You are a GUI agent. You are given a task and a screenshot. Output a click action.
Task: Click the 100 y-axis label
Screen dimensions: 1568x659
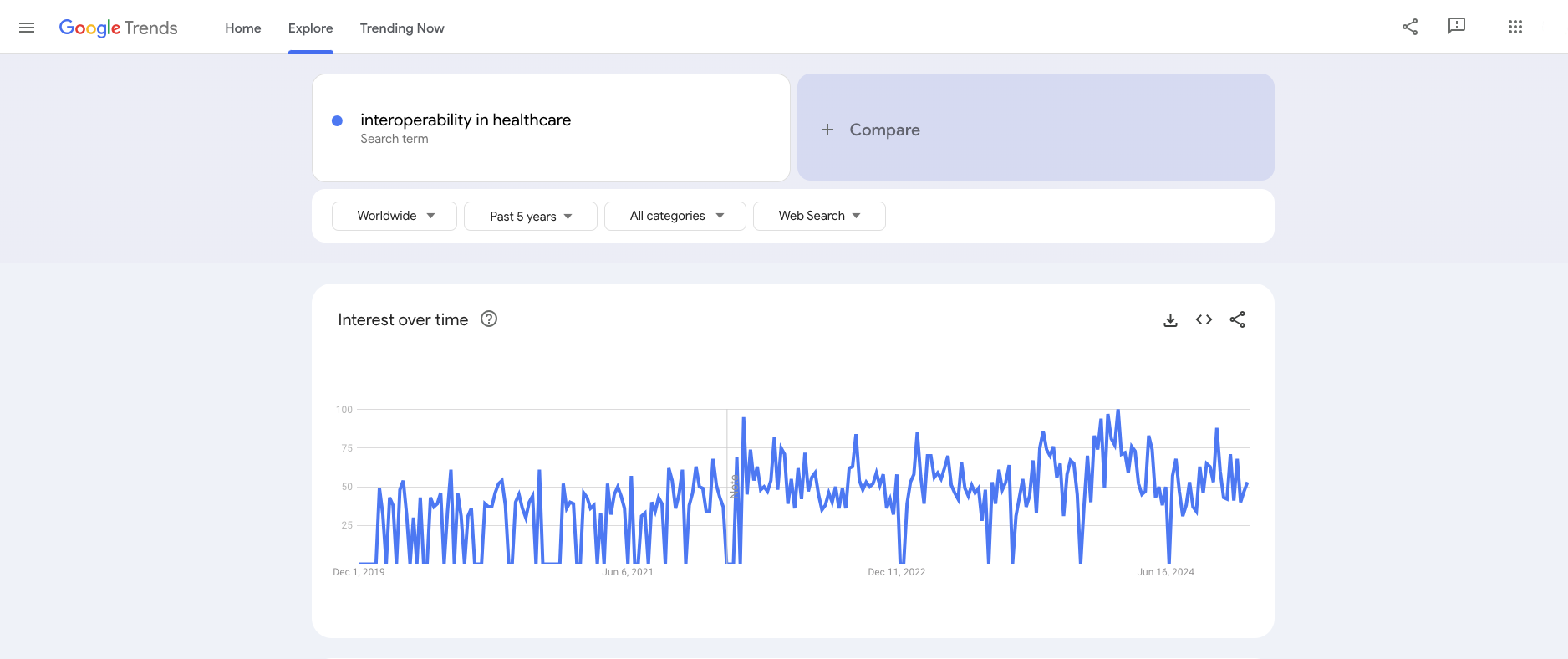click(344, 410)
